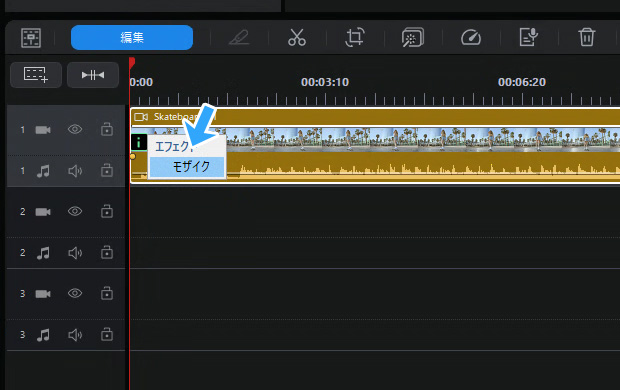This screenshot has height=390, width=620.
Task: Open the voice-over recording tool
Action: [529, 38]
